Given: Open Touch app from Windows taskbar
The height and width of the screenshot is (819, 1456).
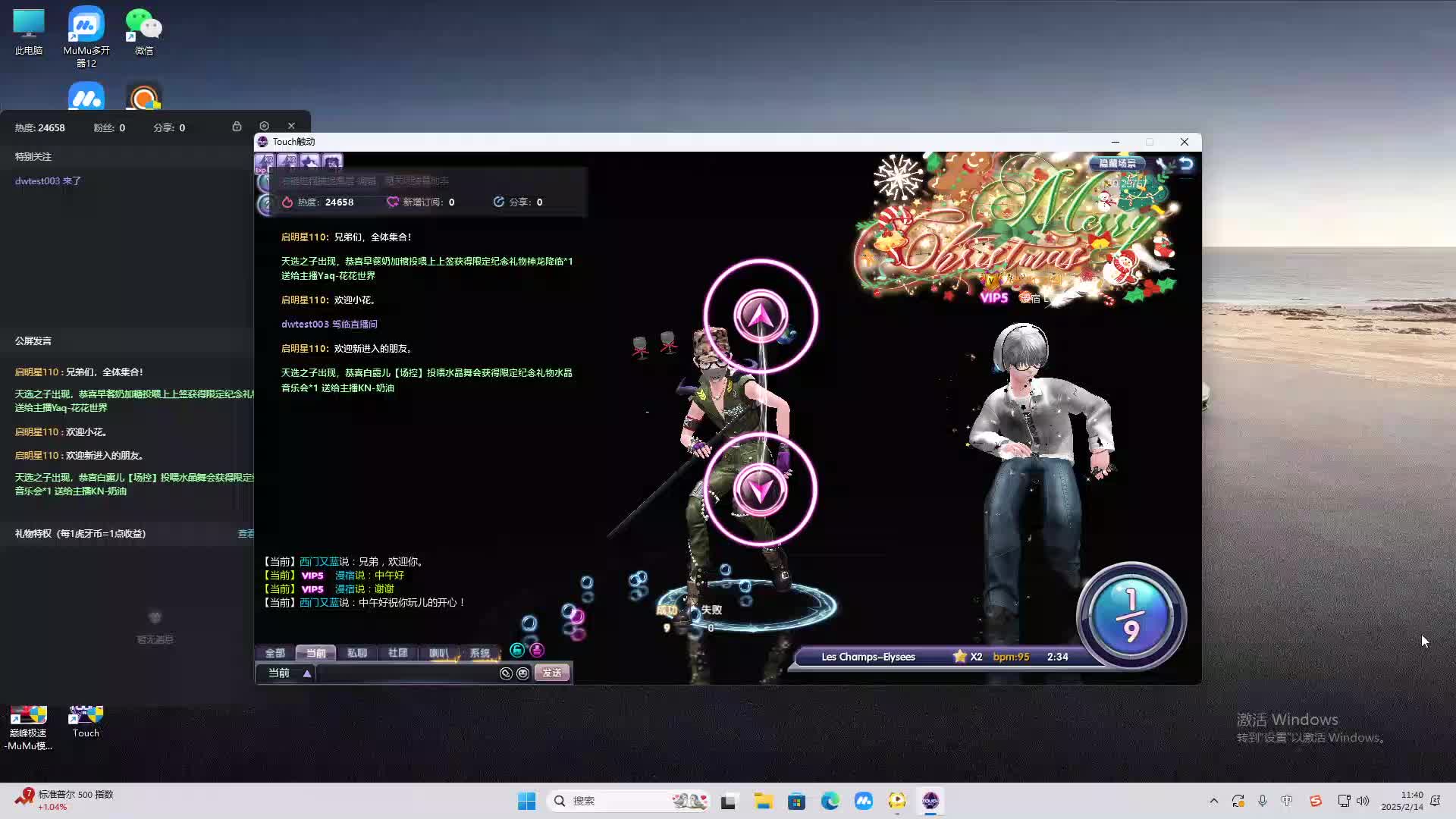Looking at the screenshot, I should point(930,801).
